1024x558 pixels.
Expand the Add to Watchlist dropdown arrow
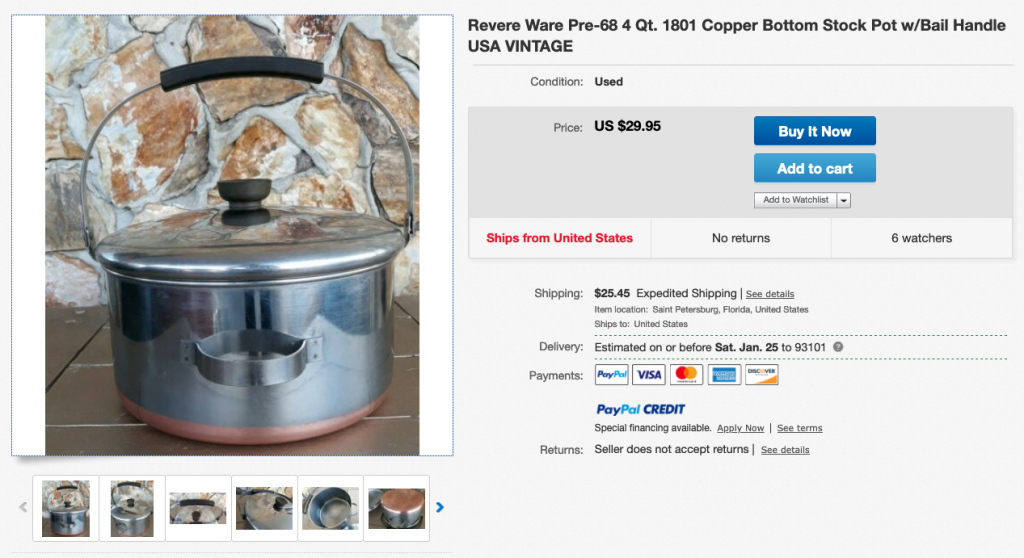click(844, 200)
